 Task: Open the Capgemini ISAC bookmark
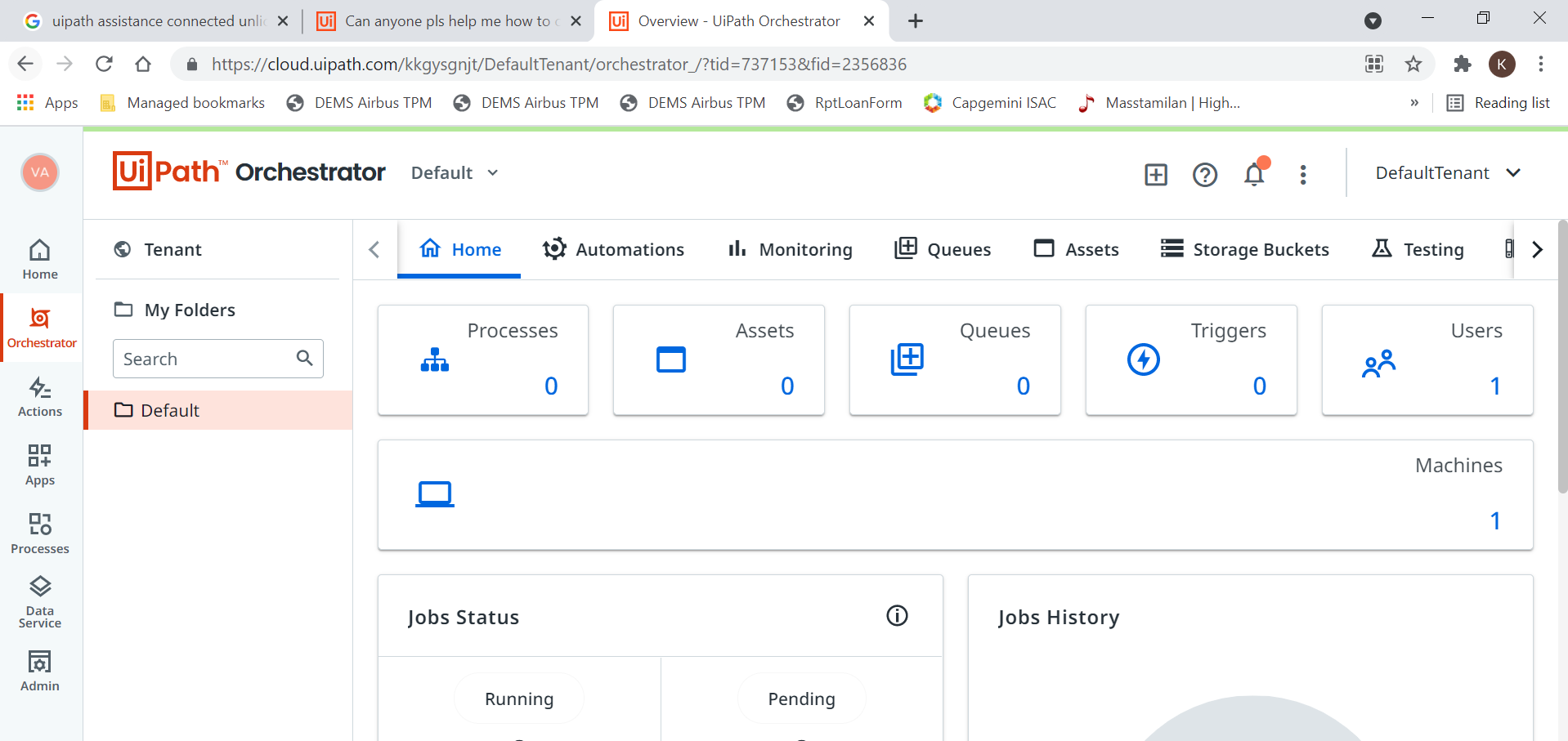990,103
